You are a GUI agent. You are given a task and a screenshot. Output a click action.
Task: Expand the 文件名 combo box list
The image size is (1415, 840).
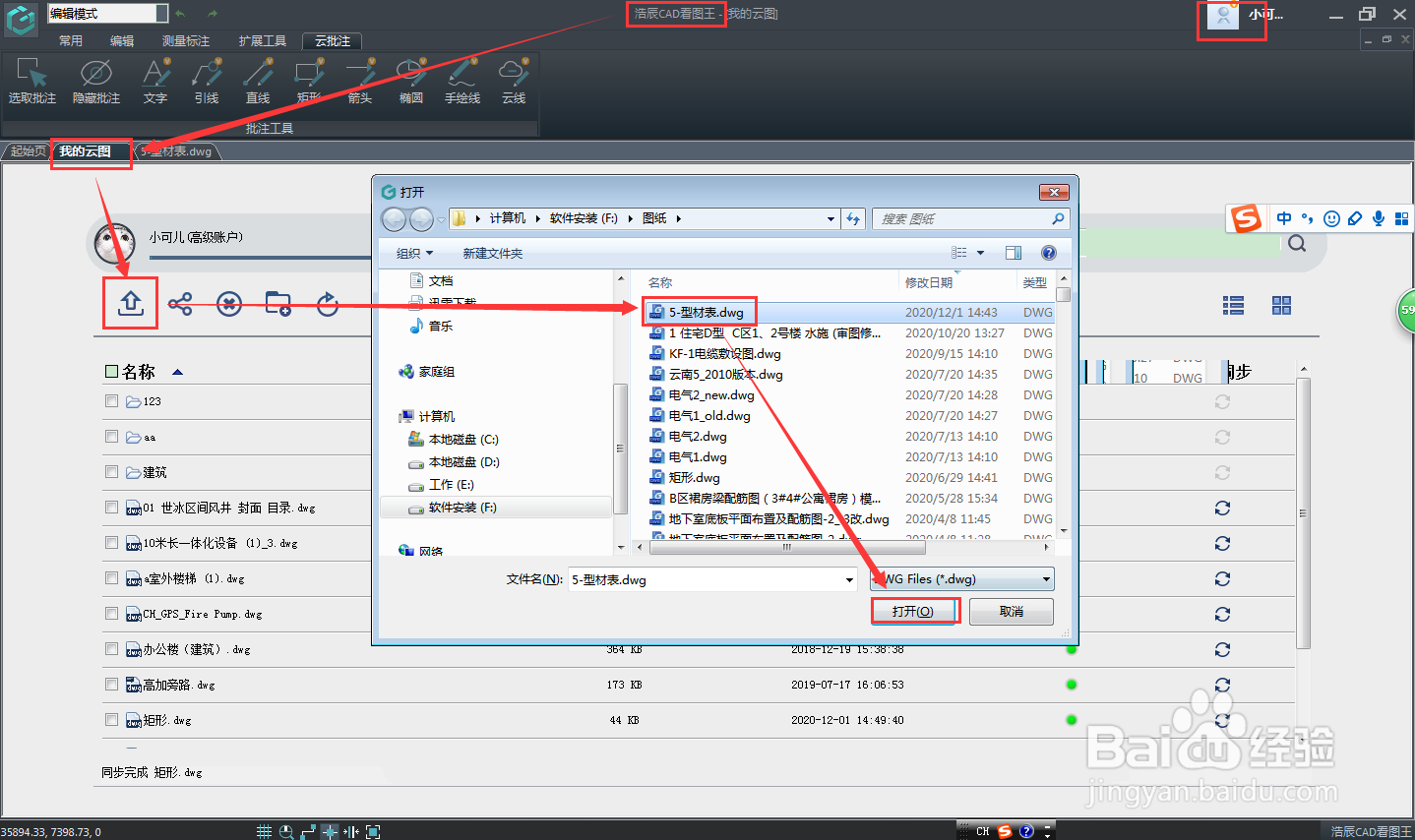pos(850,580)
